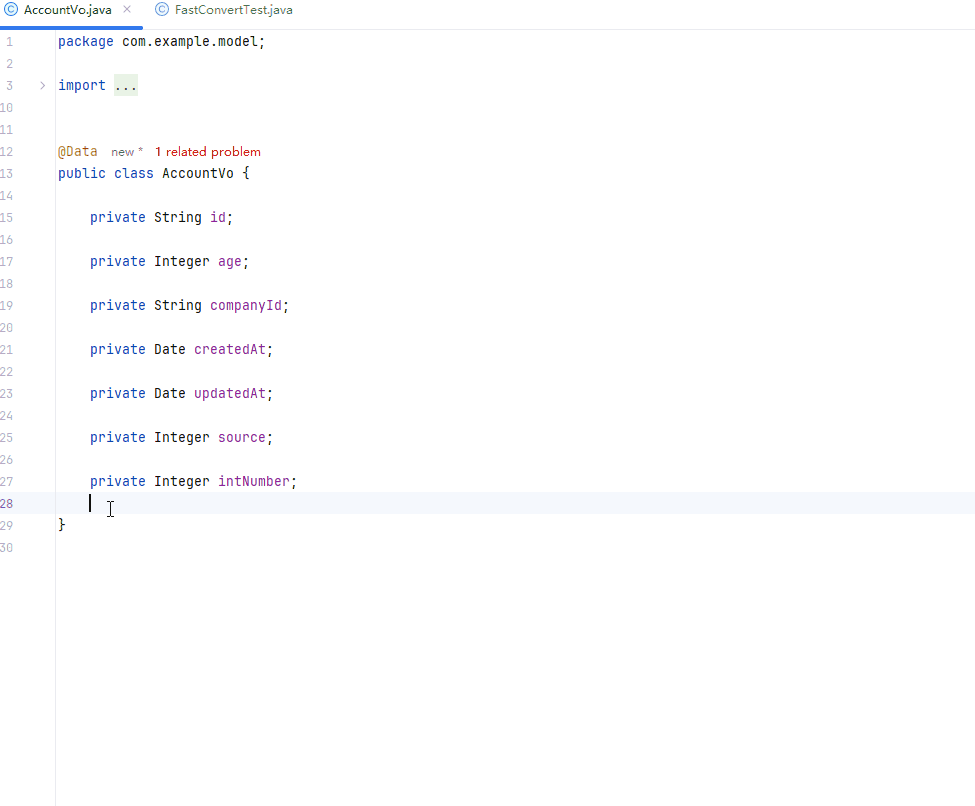Screen dimensions: 975x806
Task: Click the AccountVo.java class file icon
Action: tap(11, 9)
